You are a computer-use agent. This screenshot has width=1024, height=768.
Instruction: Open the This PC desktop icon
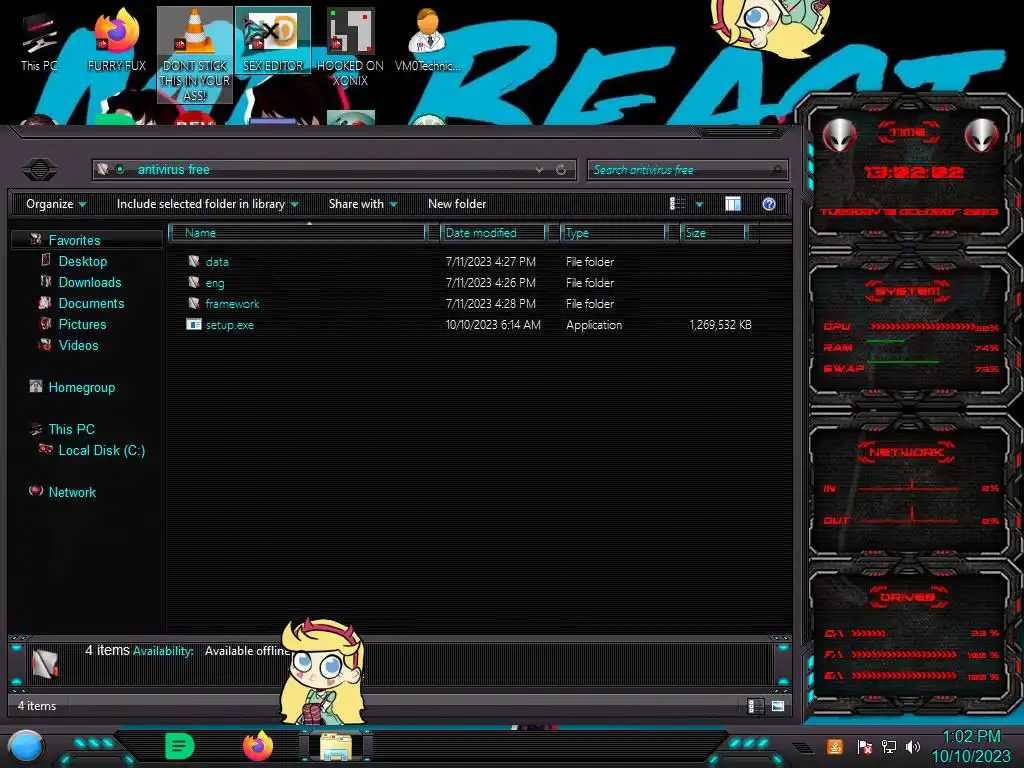click(x=39, y=43)
